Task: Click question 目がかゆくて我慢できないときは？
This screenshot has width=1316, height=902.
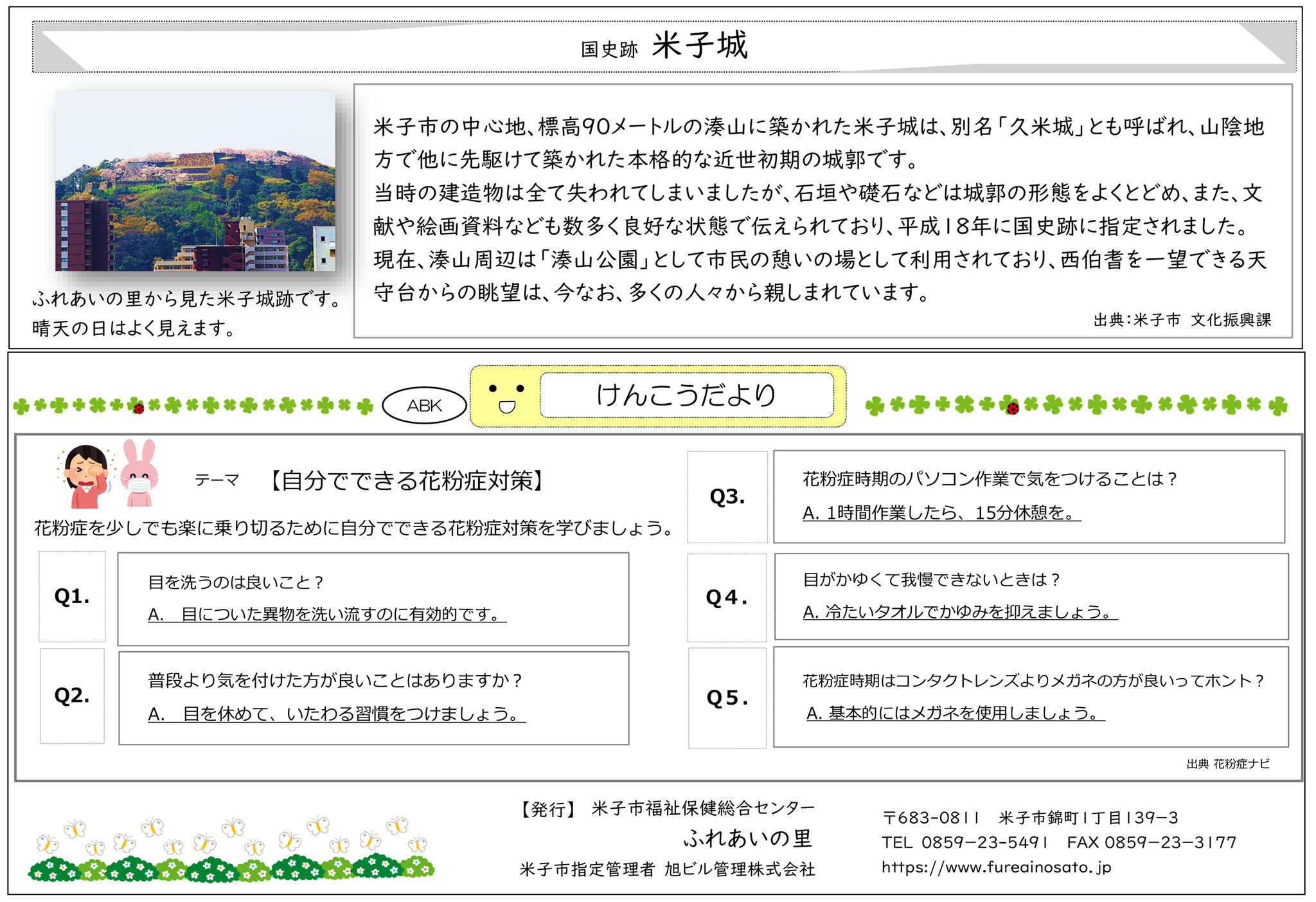Action: 931,580
